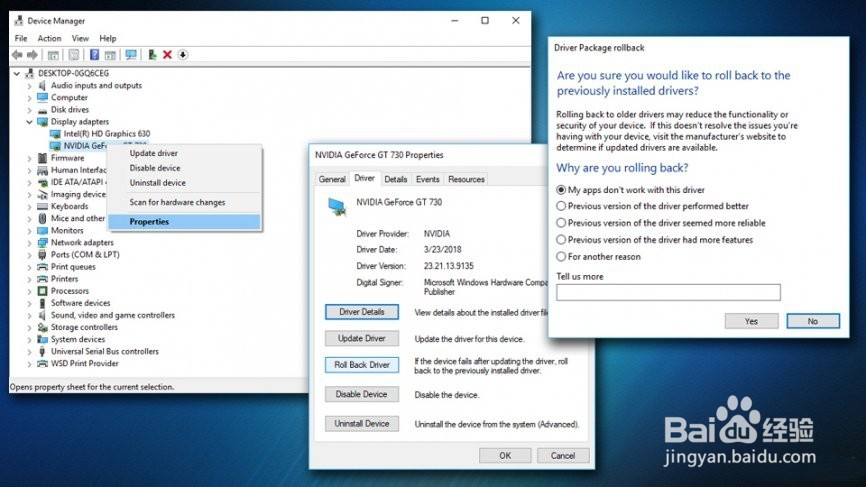Viewport: 866px width, 487px height.
Task: Select the 'For another reason' option
Action: pyautogui.click(x=561, y=256)
